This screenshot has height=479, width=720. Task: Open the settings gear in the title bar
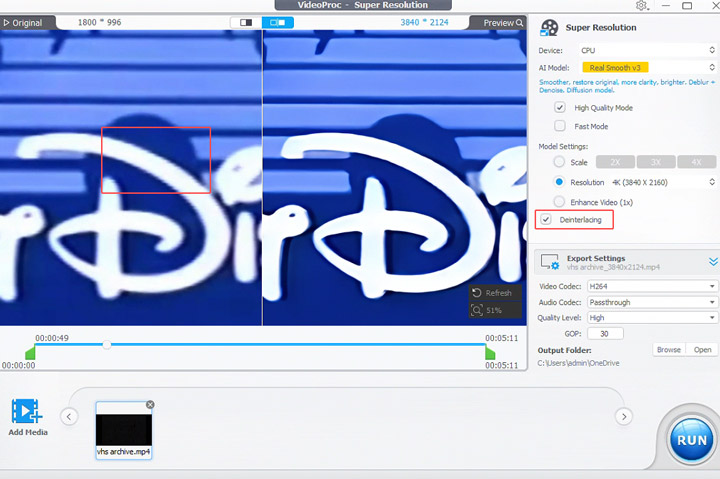click(x=641, y=6)
